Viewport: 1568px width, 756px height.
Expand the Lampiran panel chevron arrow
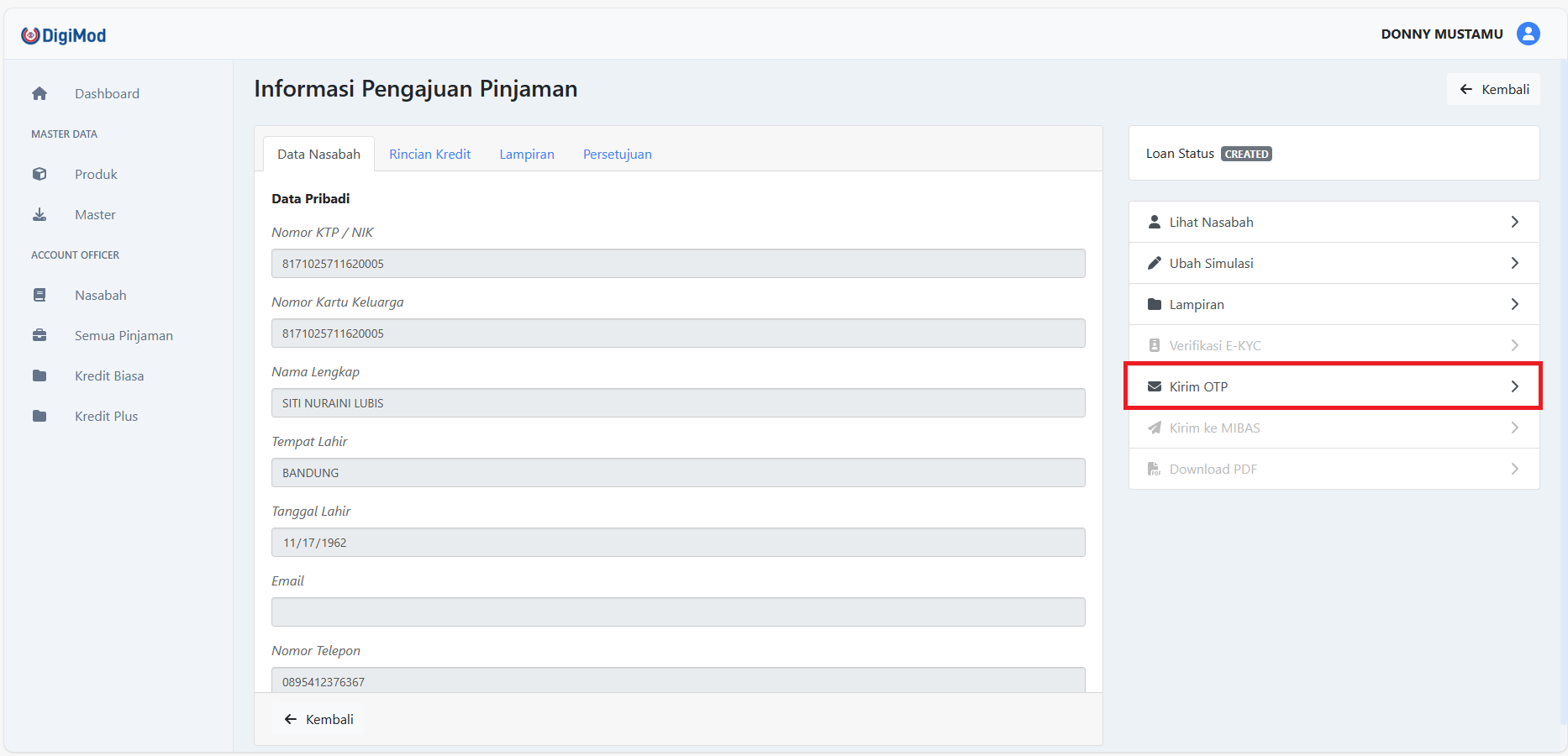click(1514, 305)
